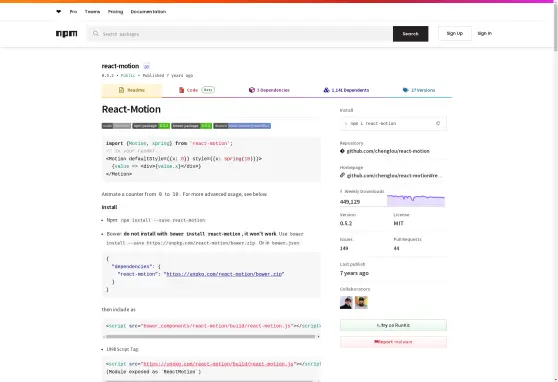Click the Report malware button
This screenshot has width=558, height=382.
pos(393,342)
